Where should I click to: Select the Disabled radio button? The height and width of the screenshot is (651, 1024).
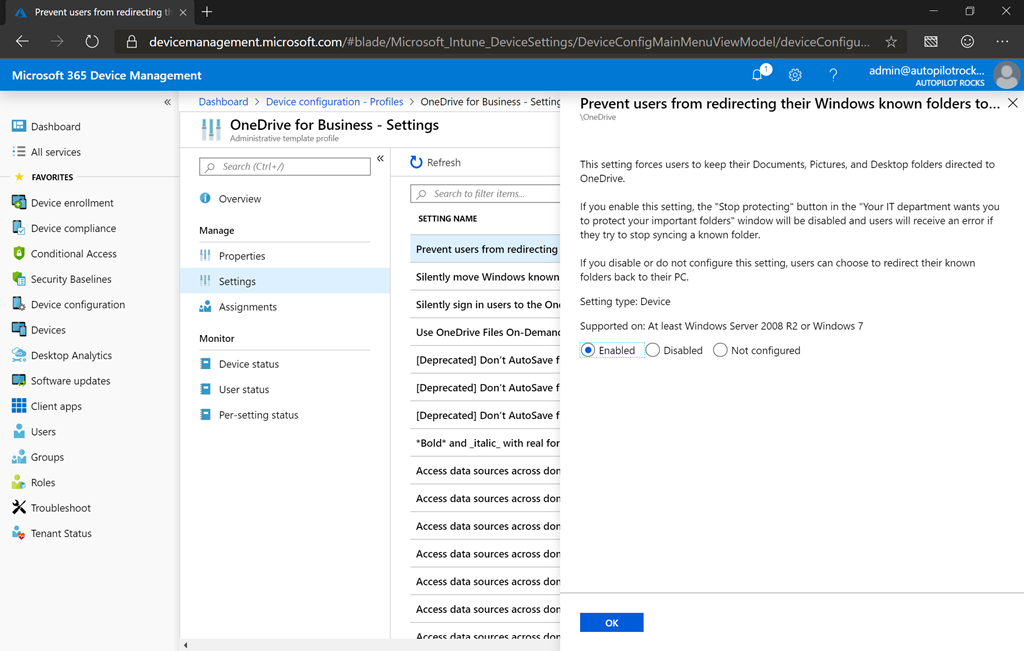[653, 350]
